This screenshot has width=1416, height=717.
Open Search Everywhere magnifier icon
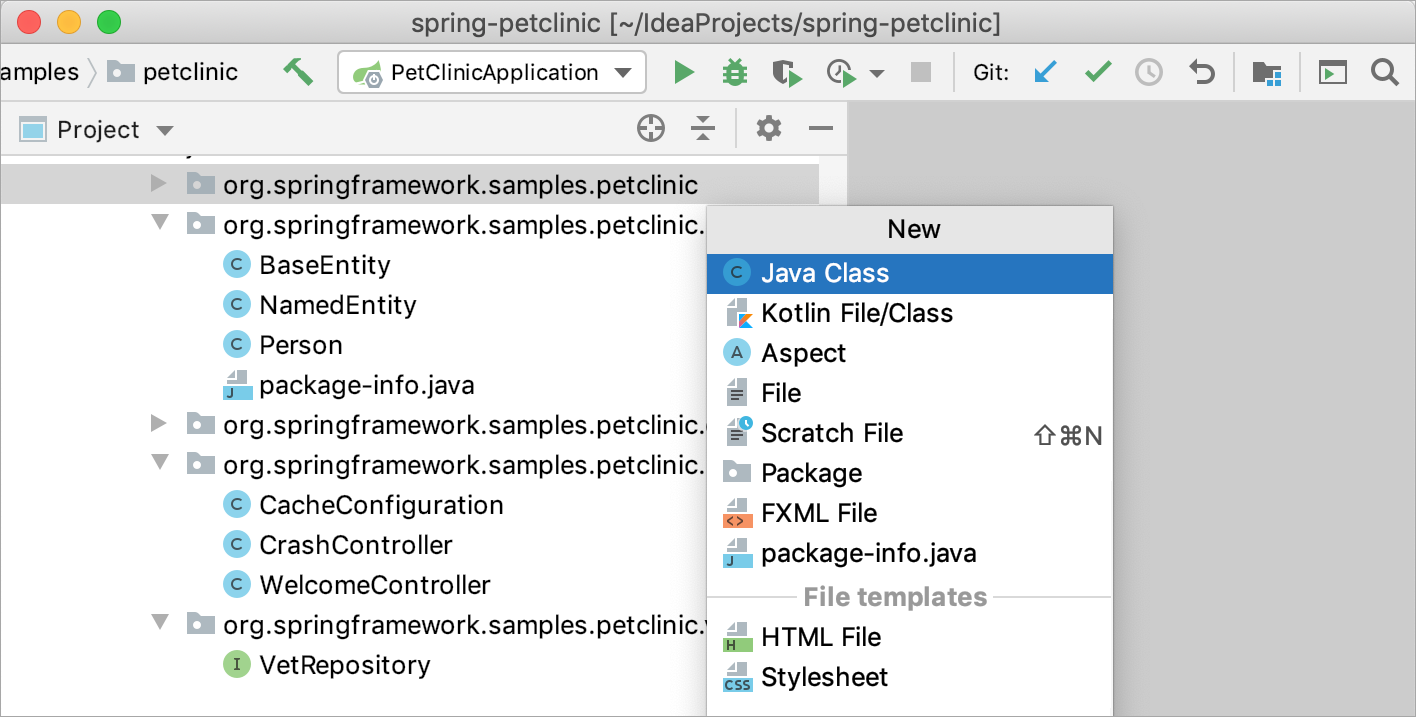[x=1384, y=72]
